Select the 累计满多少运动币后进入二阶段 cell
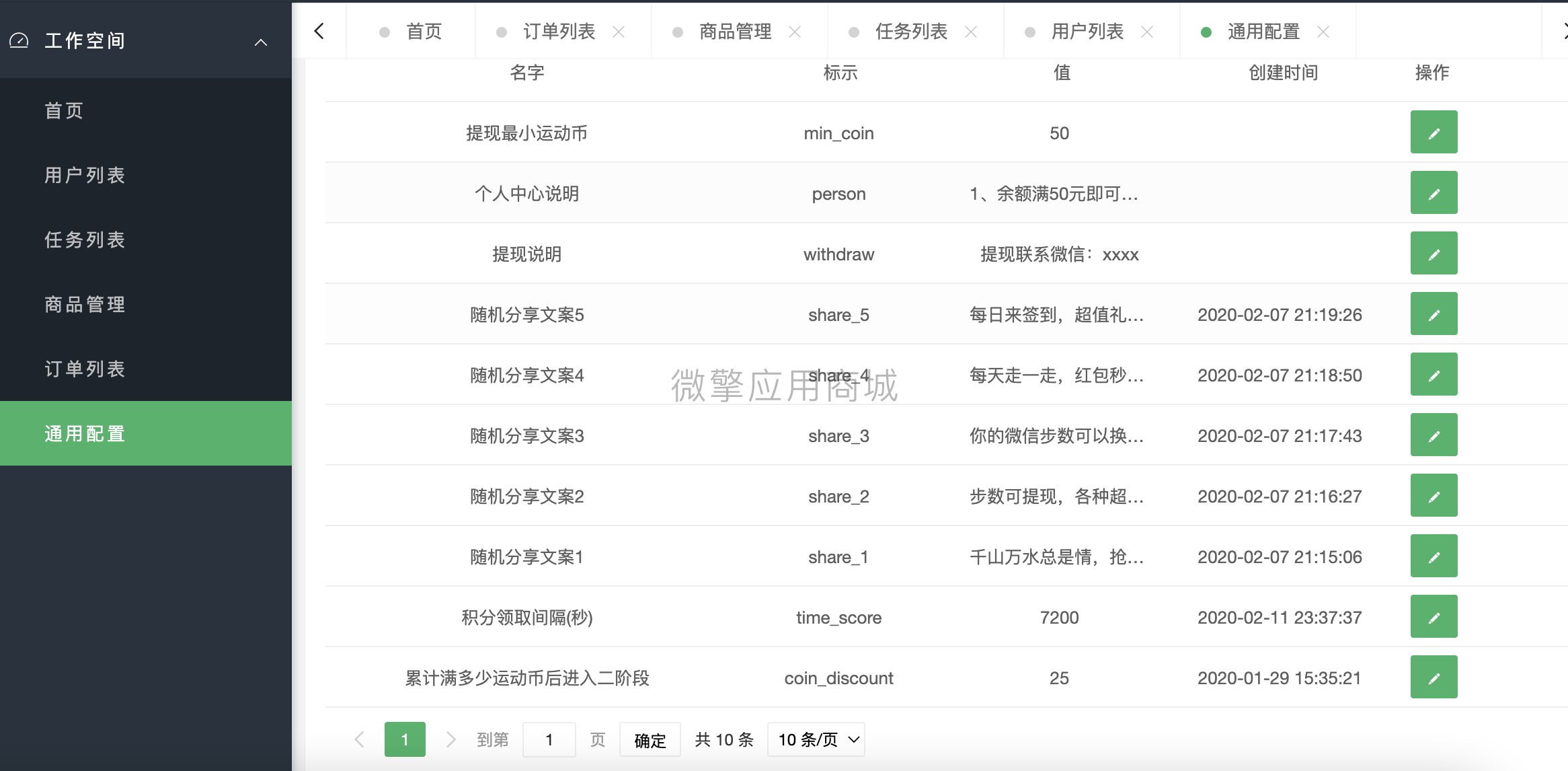Viewport: 1568px width, 771px height. 526,678
